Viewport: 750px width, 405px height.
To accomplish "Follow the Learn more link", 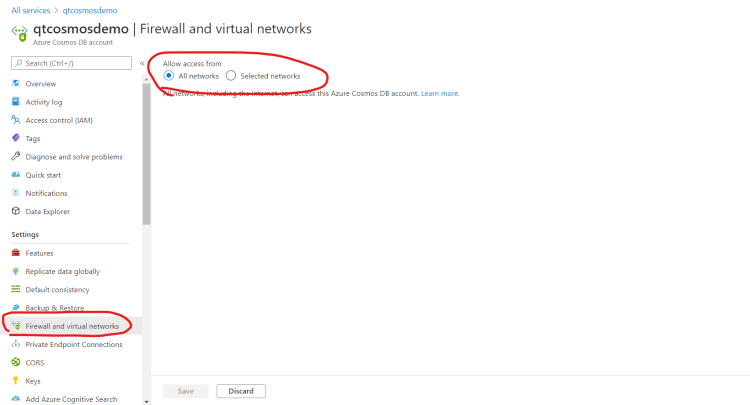I will tap(440, 93).
